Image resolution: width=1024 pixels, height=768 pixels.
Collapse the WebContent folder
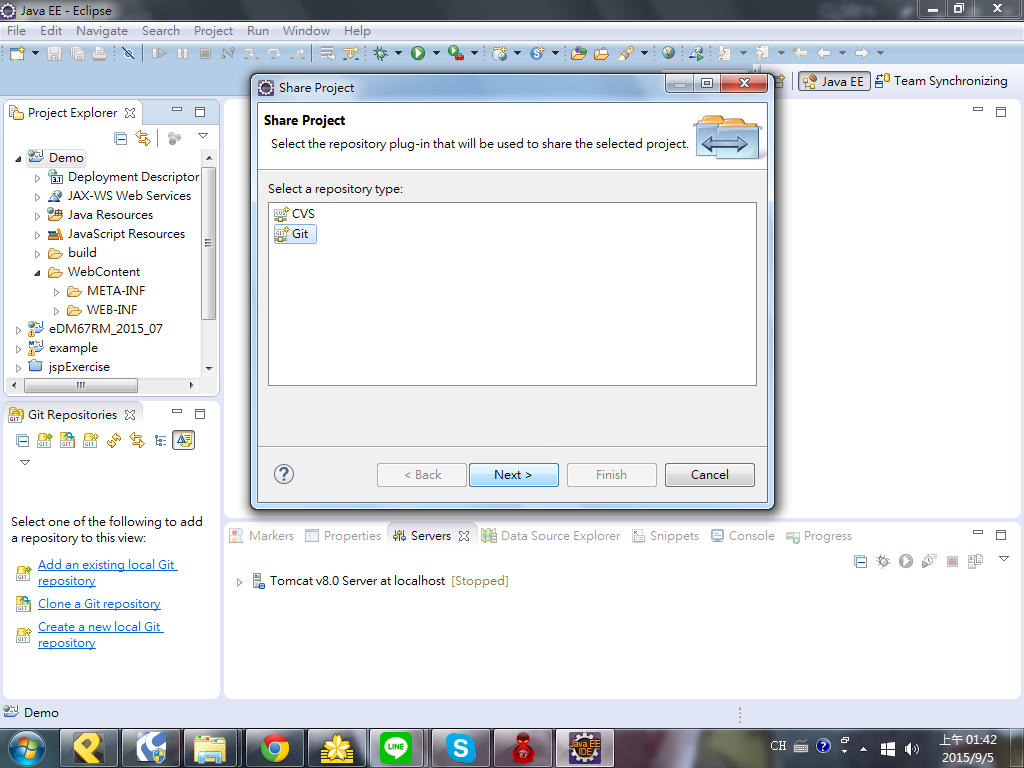click(x=37, y=272)
